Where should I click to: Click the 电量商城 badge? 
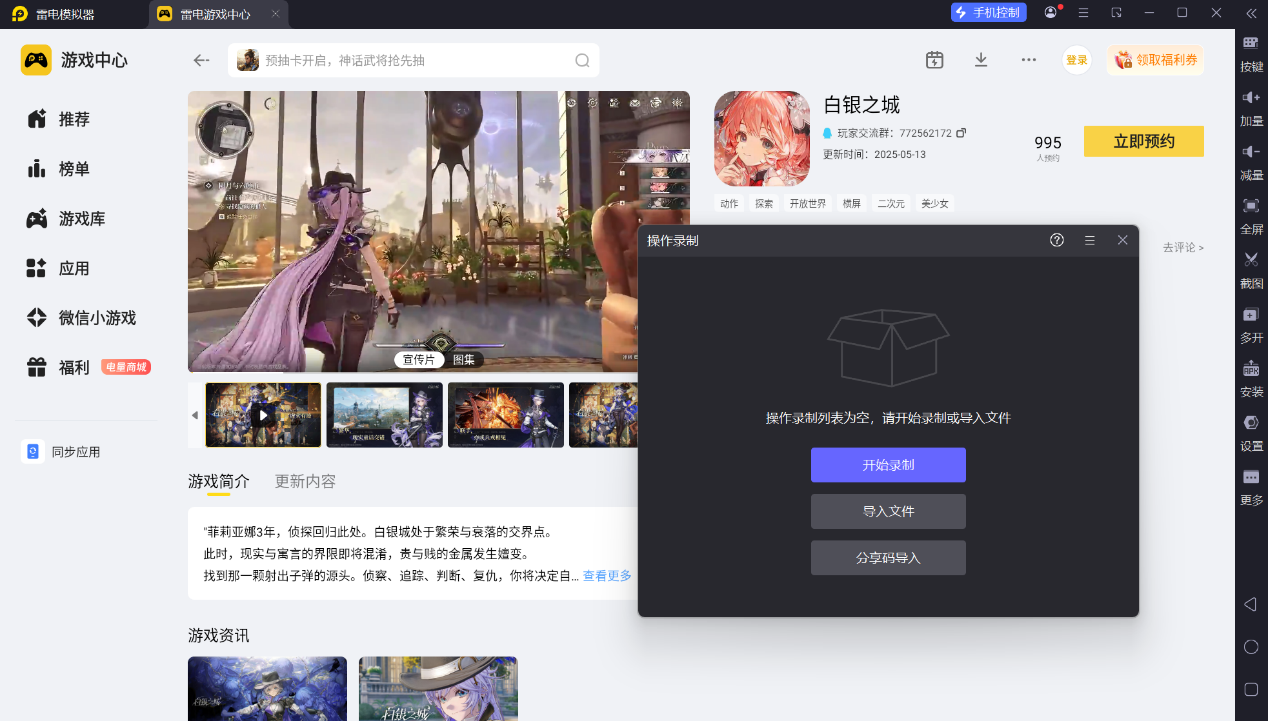pyautogui.click(x=126, y=367)
